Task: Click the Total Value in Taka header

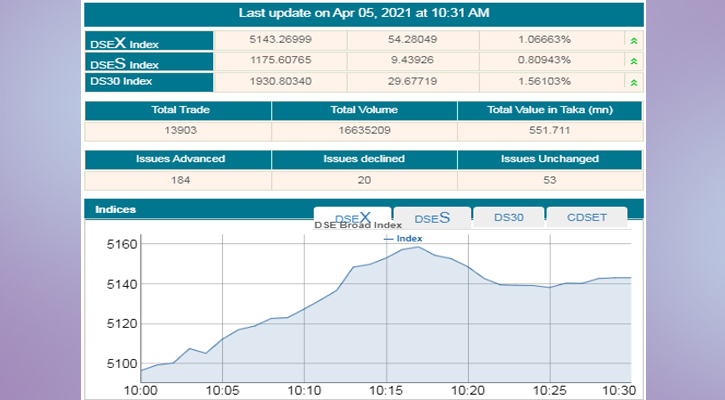Action: tap(550, 111)
